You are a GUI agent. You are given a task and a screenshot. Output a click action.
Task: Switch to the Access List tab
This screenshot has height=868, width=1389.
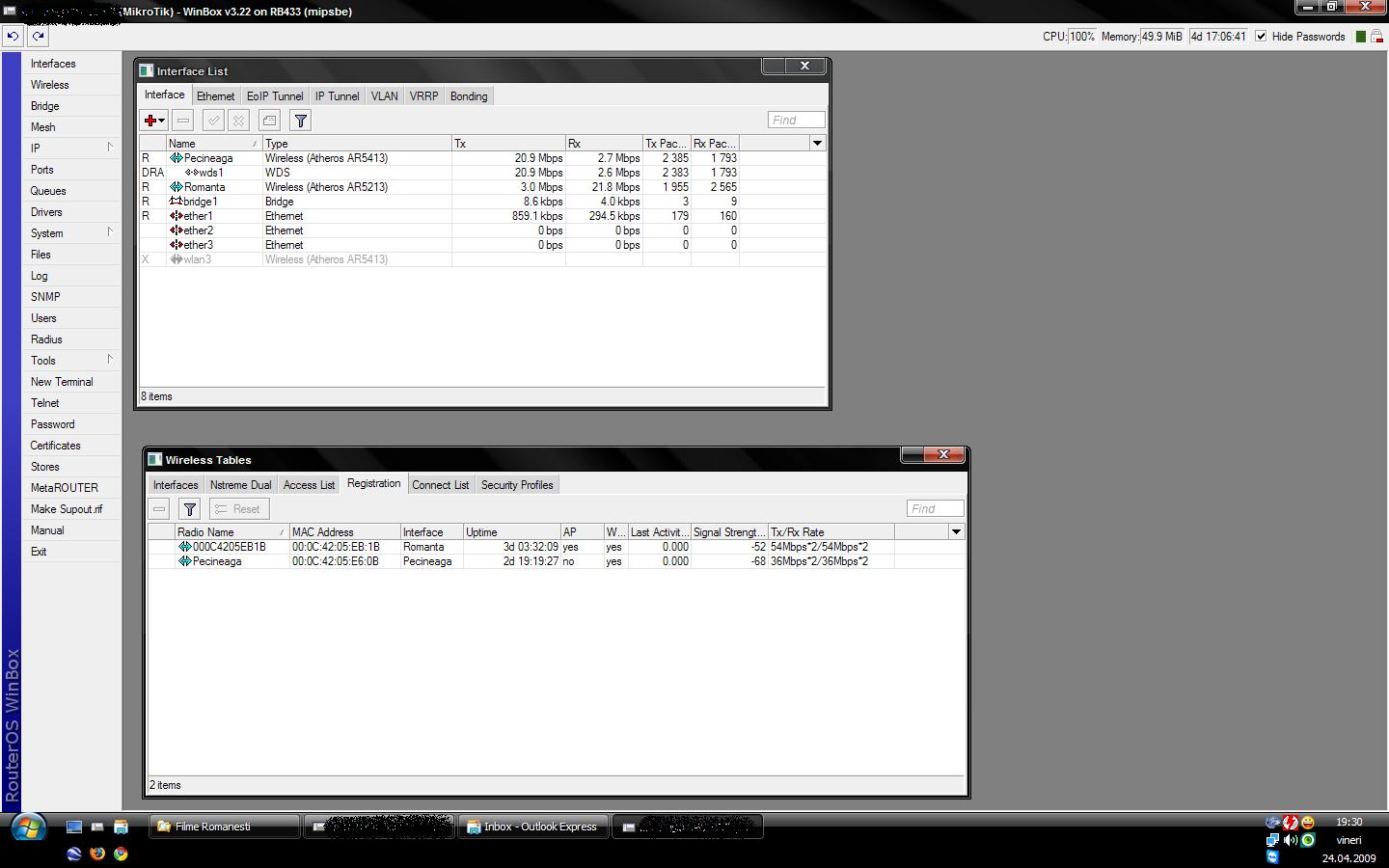[309, 485]
